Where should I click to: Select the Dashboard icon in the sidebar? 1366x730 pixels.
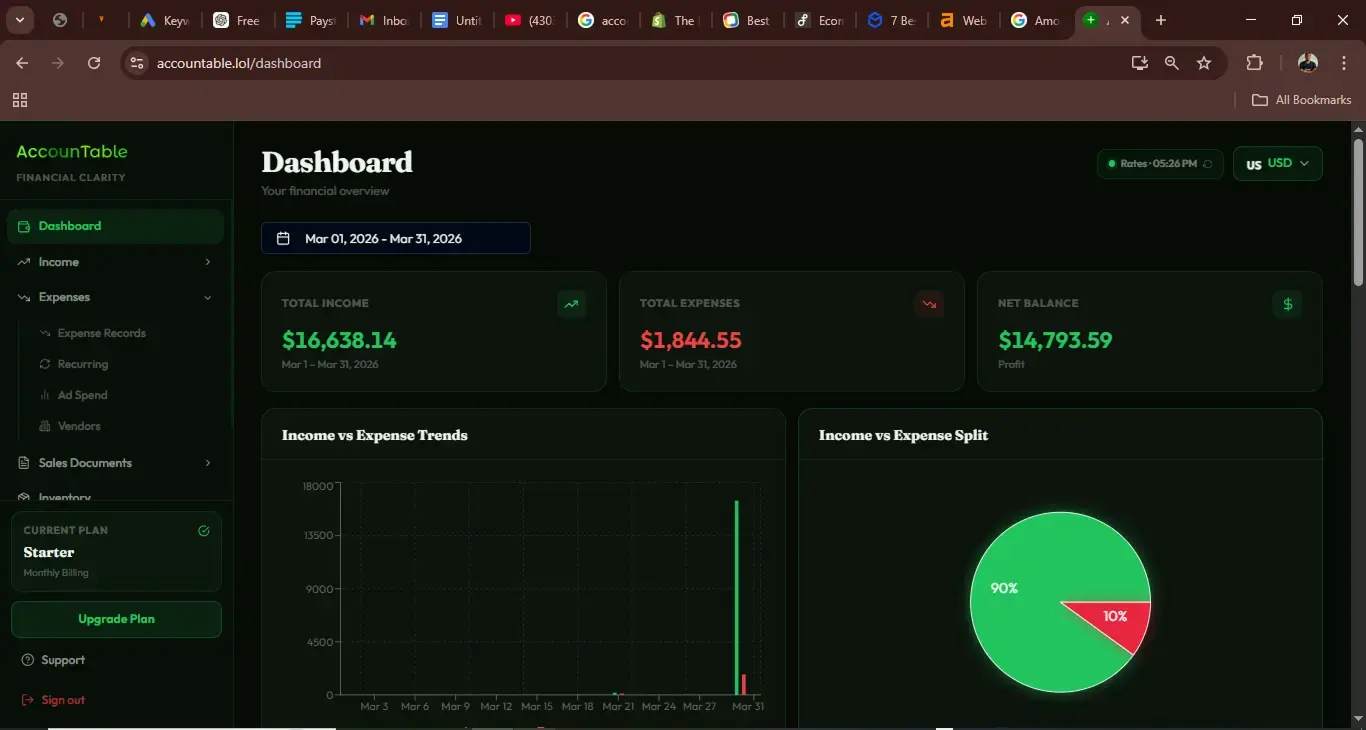coord(25,226)
